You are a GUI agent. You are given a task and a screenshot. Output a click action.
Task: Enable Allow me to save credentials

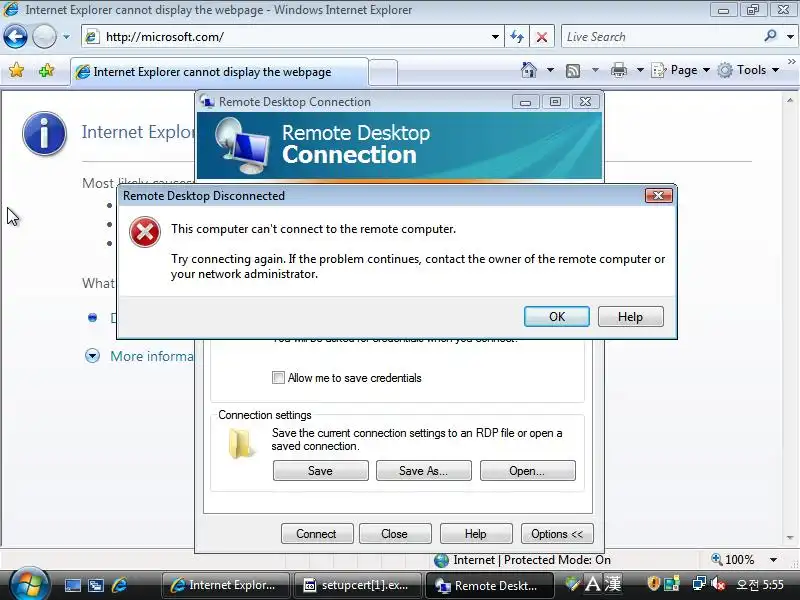tap(278, 378)
